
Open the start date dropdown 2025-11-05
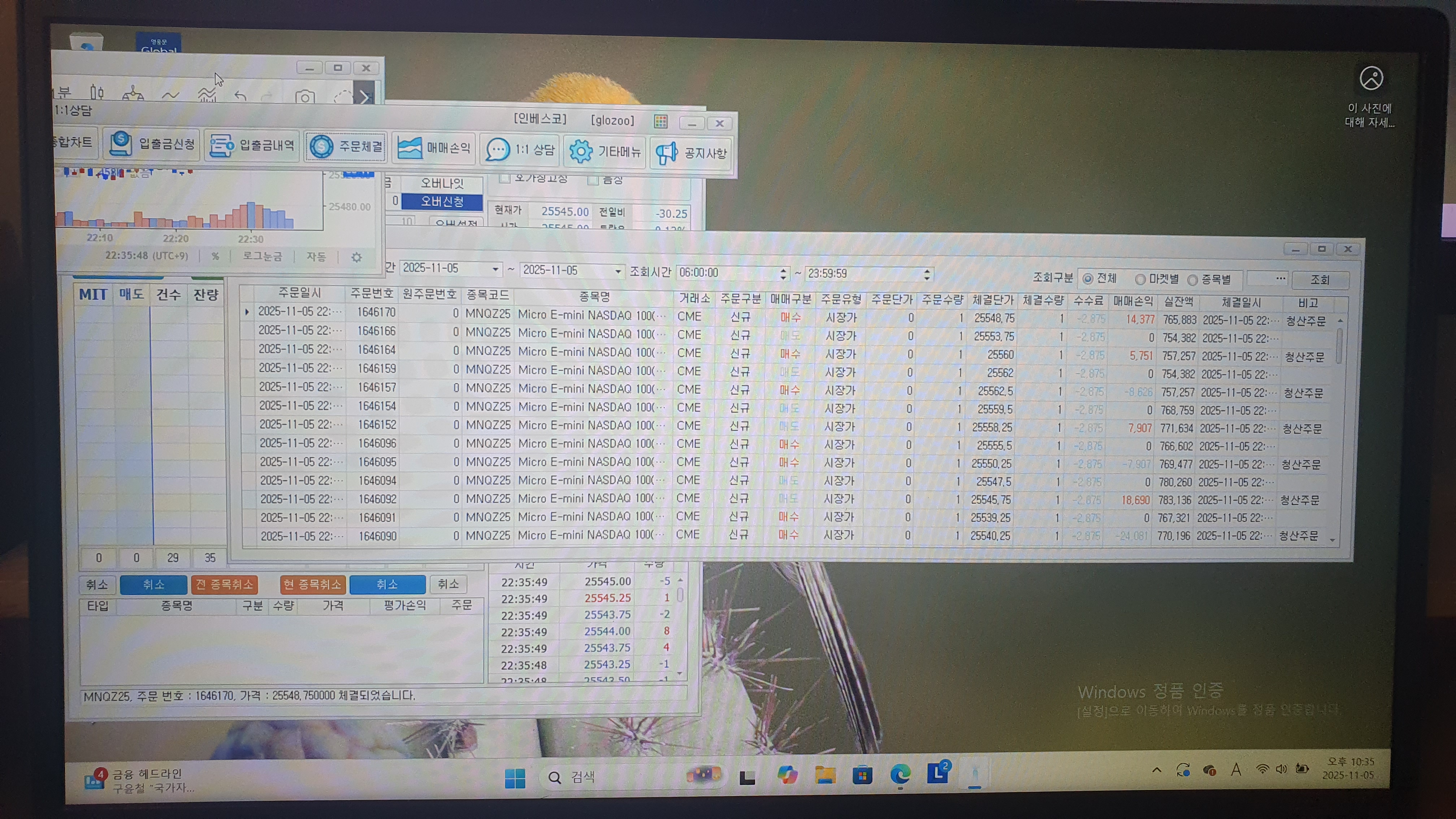pyautogui.click(x=495, y=269)
